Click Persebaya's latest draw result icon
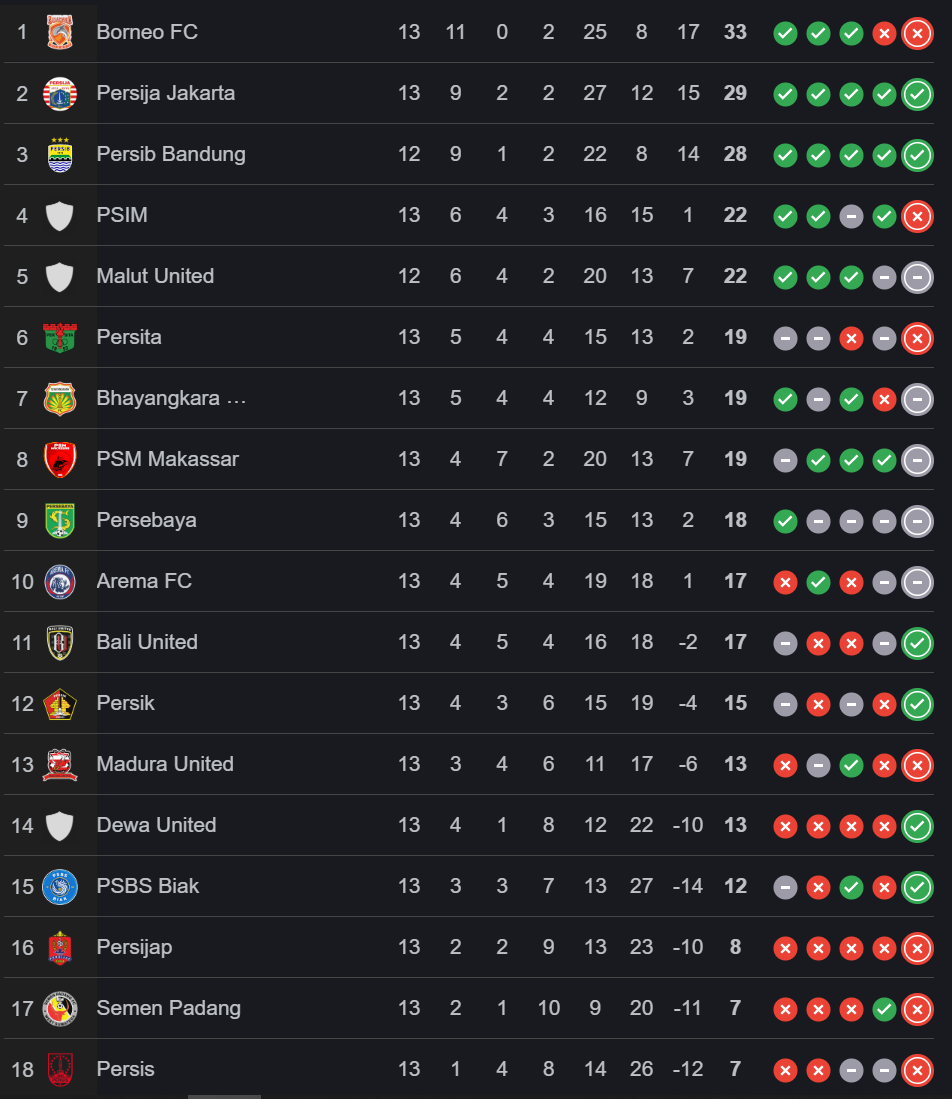The height and width of the screenshot is (1099, 952). 917,522
